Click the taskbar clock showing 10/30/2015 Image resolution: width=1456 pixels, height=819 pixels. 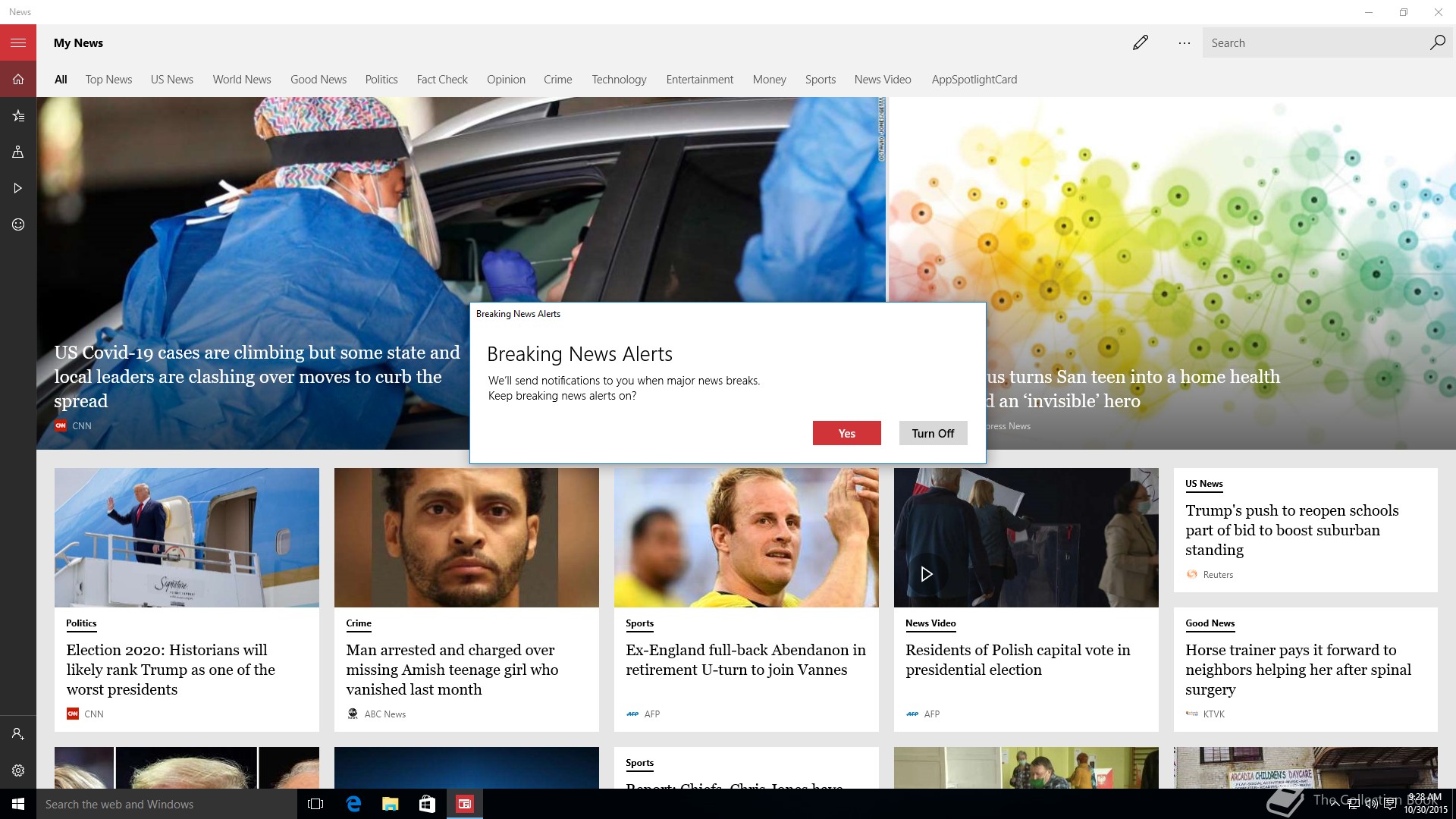click(x=1425, y=804)
